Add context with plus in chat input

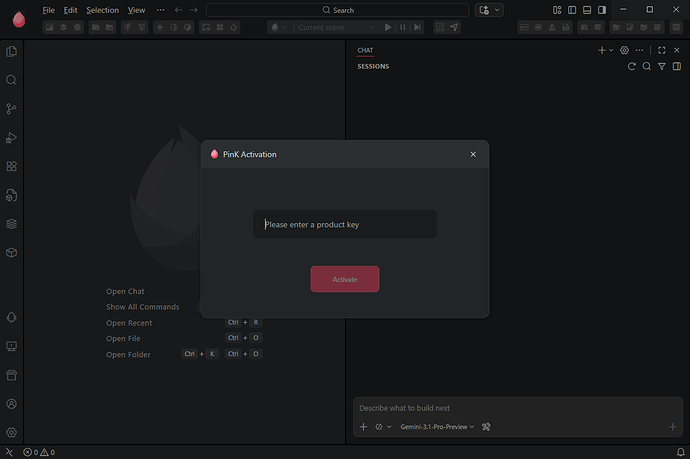(x=363, y=427)
